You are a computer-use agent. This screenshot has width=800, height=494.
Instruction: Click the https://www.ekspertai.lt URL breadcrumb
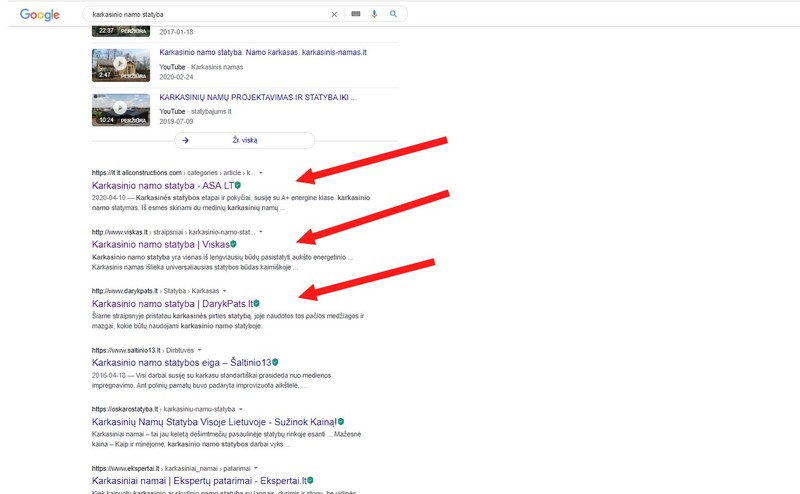pos(171,468)
